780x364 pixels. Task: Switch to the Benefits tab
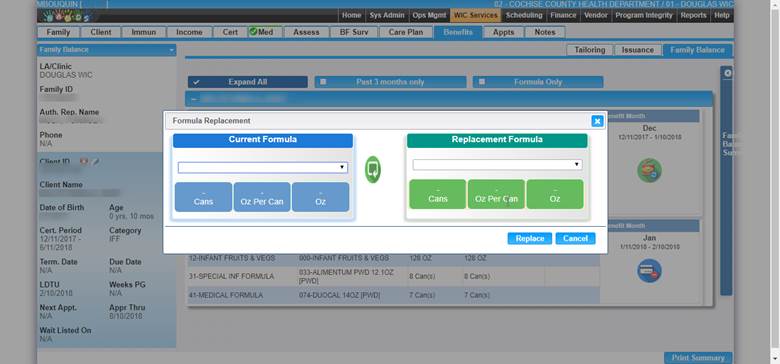tap(458, 32)
